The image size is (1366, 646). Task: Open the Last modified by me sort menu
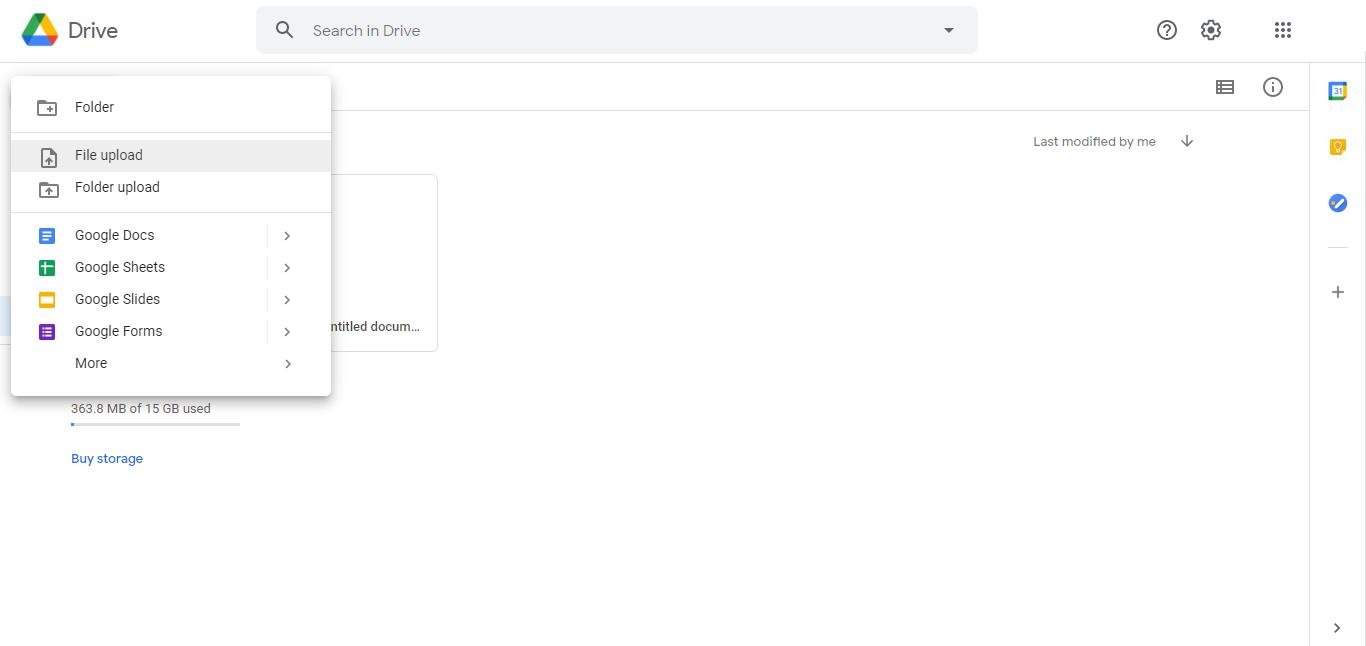1094,142
